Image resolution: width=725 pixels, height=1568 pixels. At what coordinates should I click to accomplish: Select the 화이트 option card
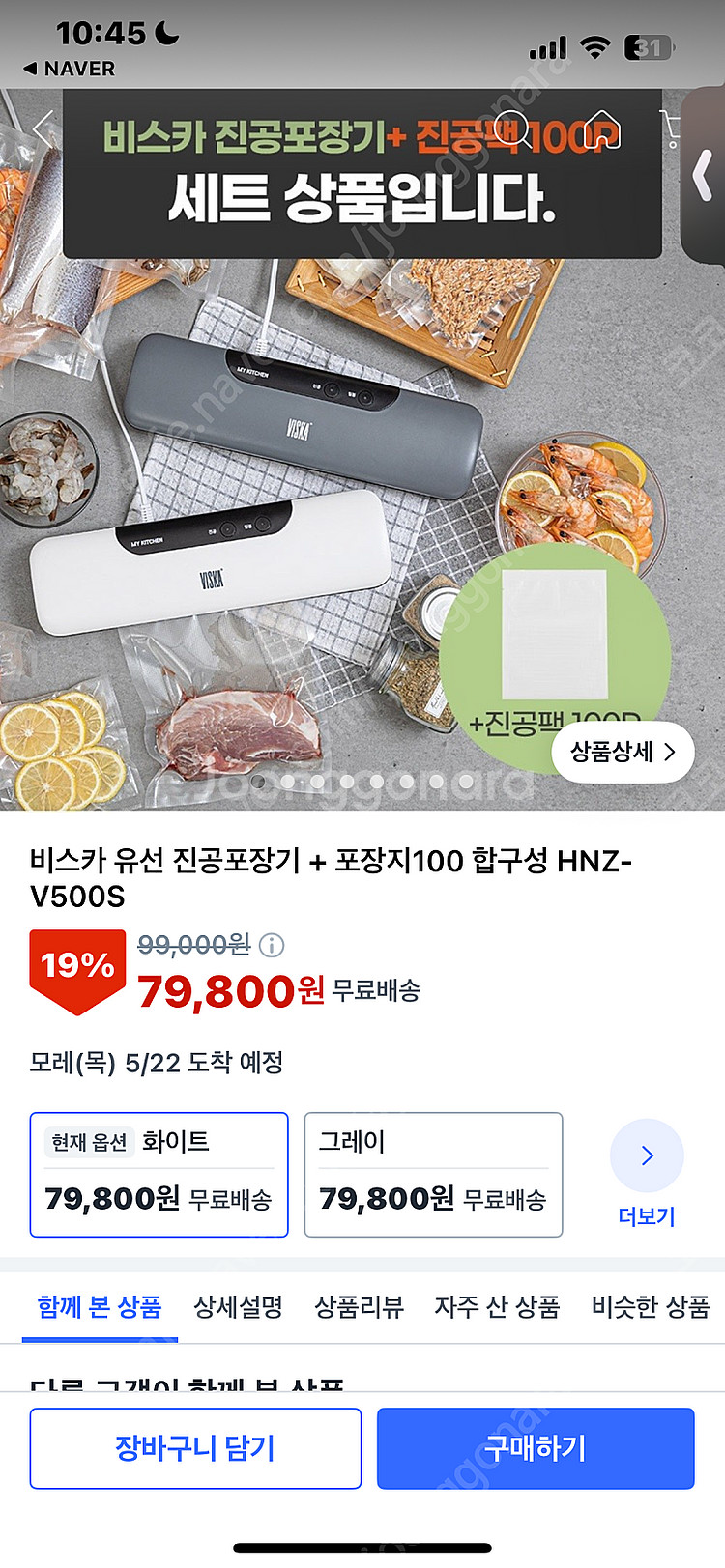pos(159,1175)
